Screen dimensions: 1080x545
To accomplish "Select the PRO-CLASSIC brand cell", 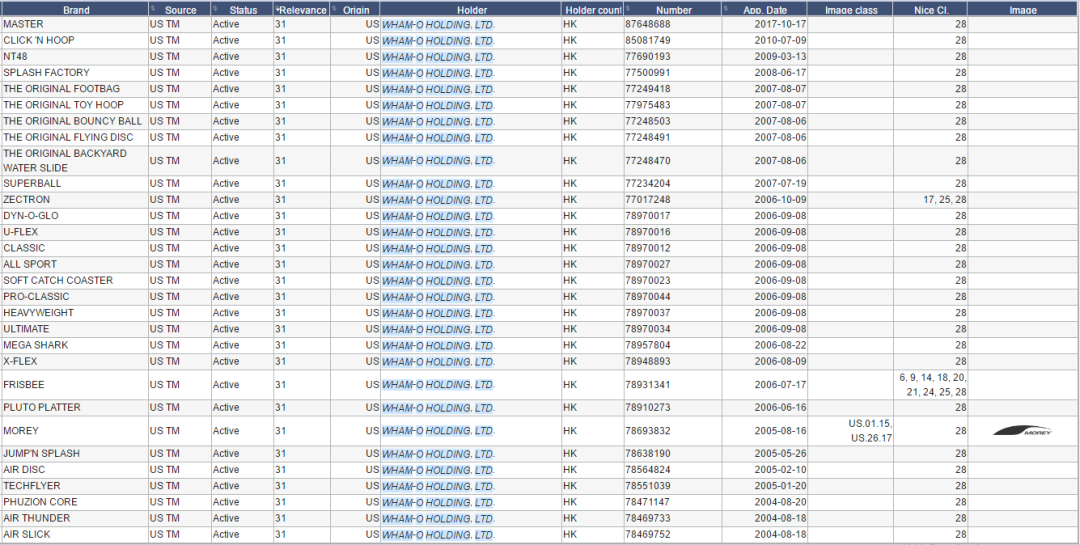I will (75, 297).
